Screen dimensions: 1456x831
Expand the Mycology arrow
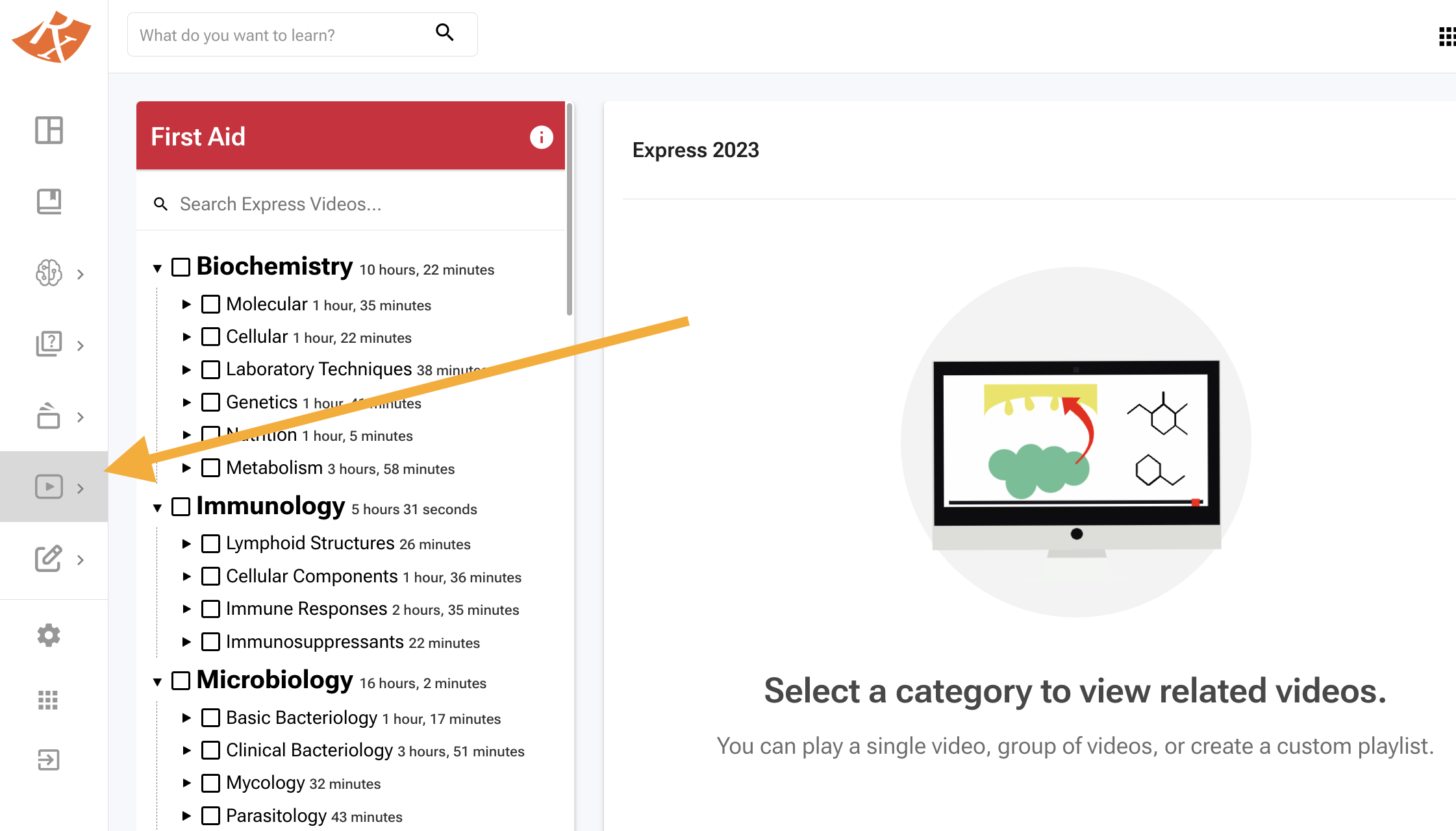tap(186, 783)
